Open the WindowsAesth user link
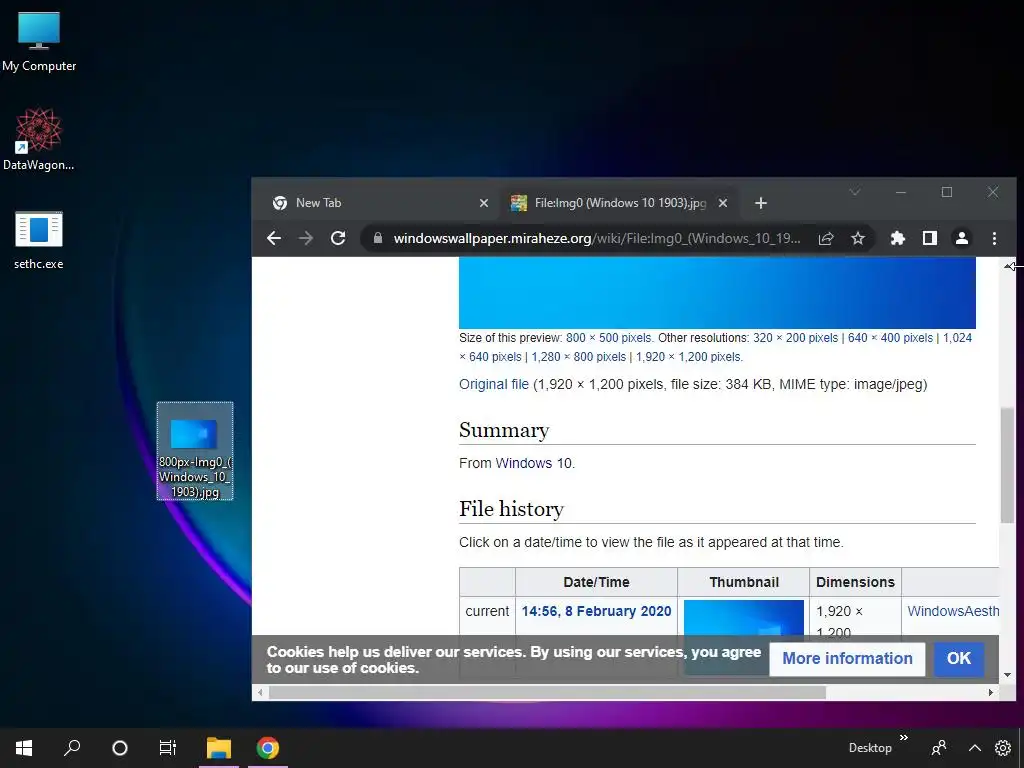Screen dimensions: 1024x768 tap(953, 611)
